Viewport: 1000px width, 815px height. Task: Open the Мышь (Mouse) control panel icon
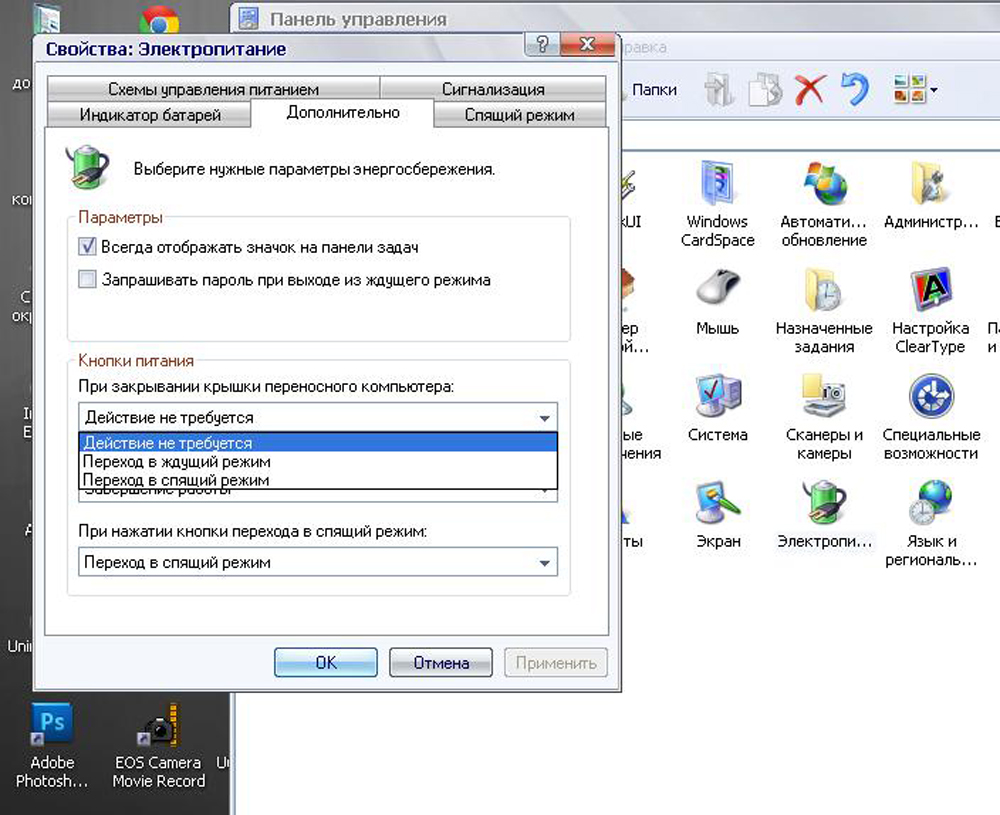coord(717,291)
